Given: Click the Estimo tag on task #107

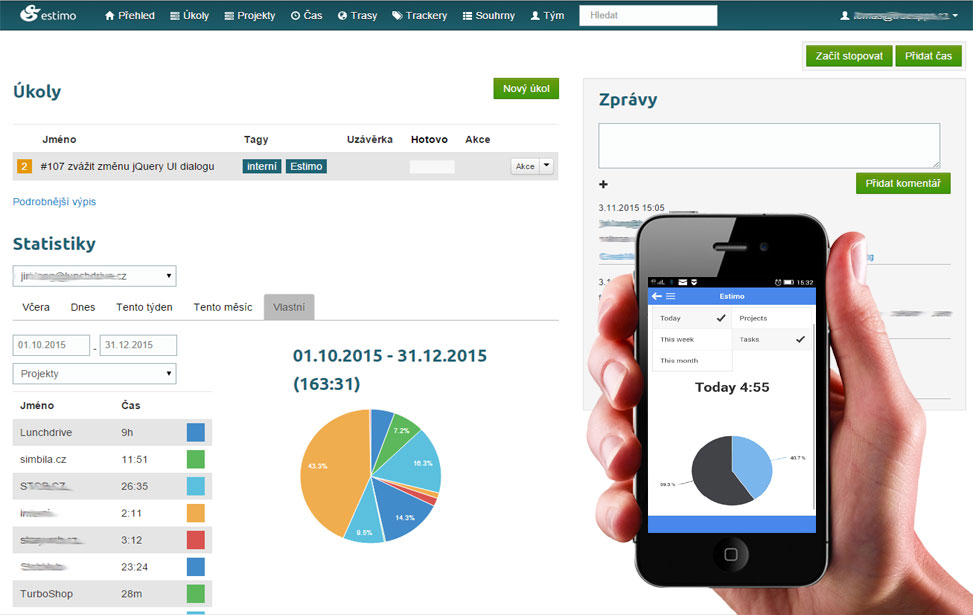Looking at the screenshot, I should tap(306, 166).
